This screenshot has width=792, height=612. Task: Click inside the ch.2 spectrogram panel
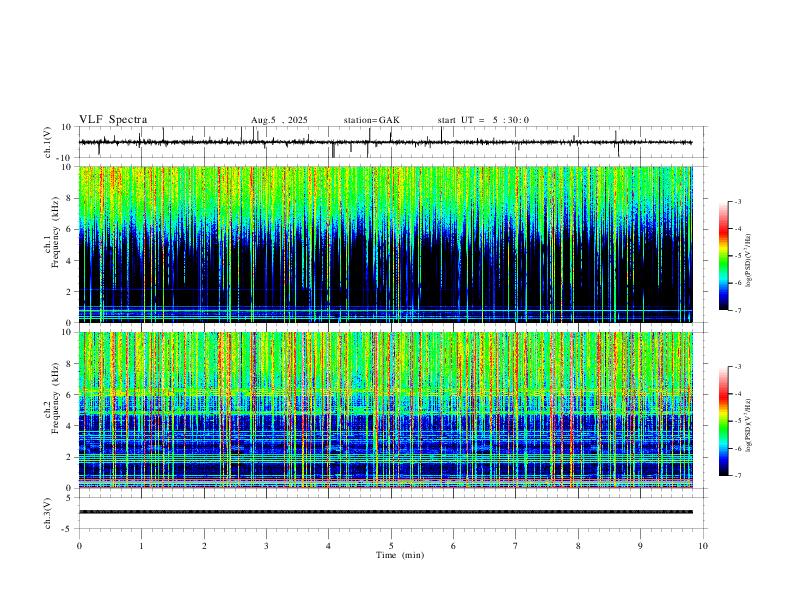[385, 410]
